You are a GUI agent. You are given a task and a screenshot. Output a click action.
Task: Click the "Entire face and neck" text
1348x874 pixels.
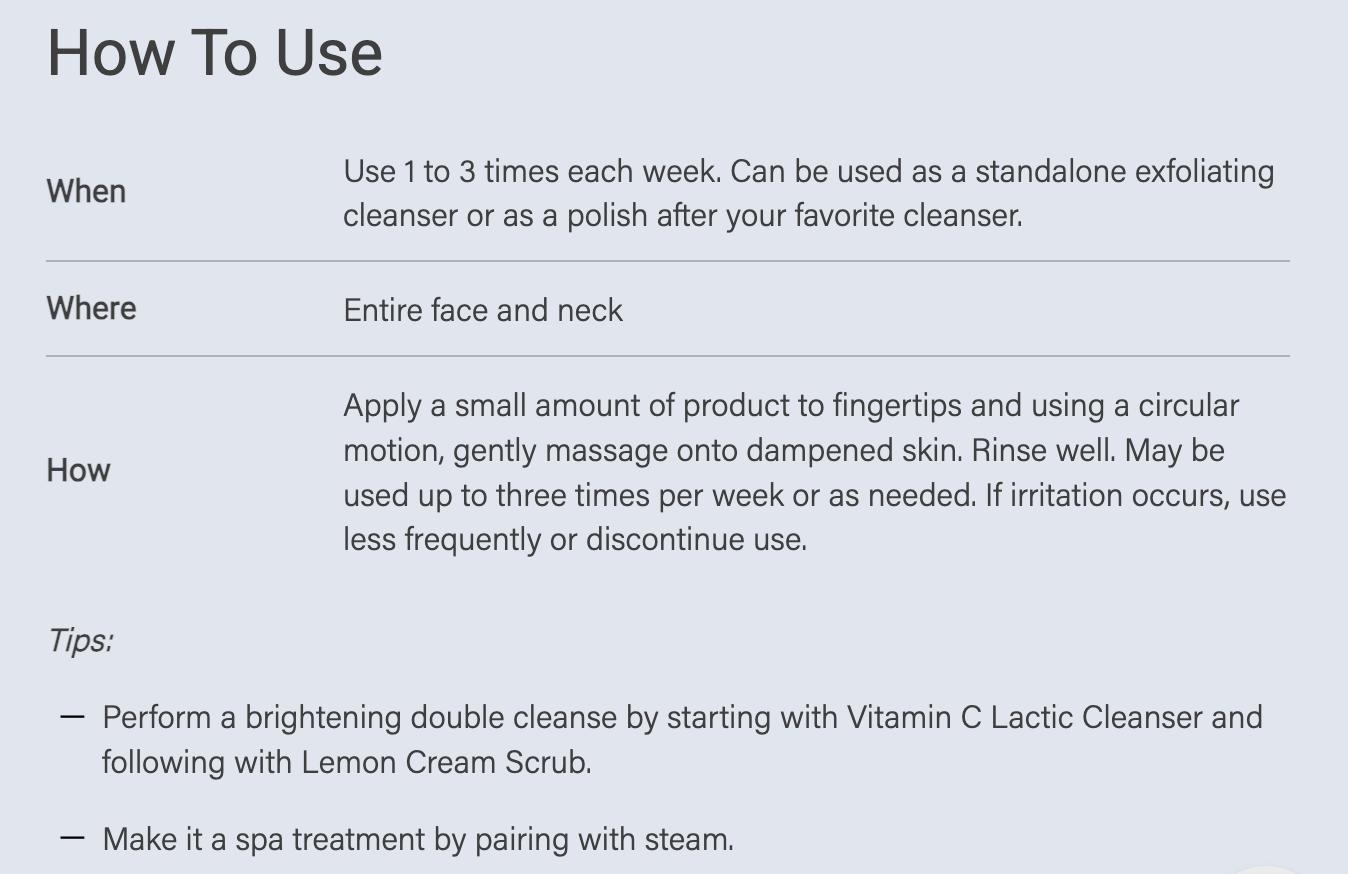coord(483,310)
